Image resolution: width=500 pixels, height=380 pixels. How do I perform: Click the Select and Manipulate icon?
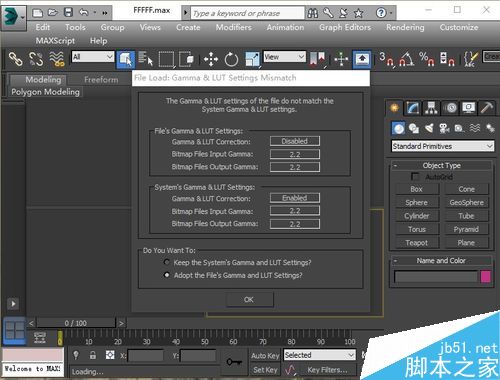[x=341, y=59]
